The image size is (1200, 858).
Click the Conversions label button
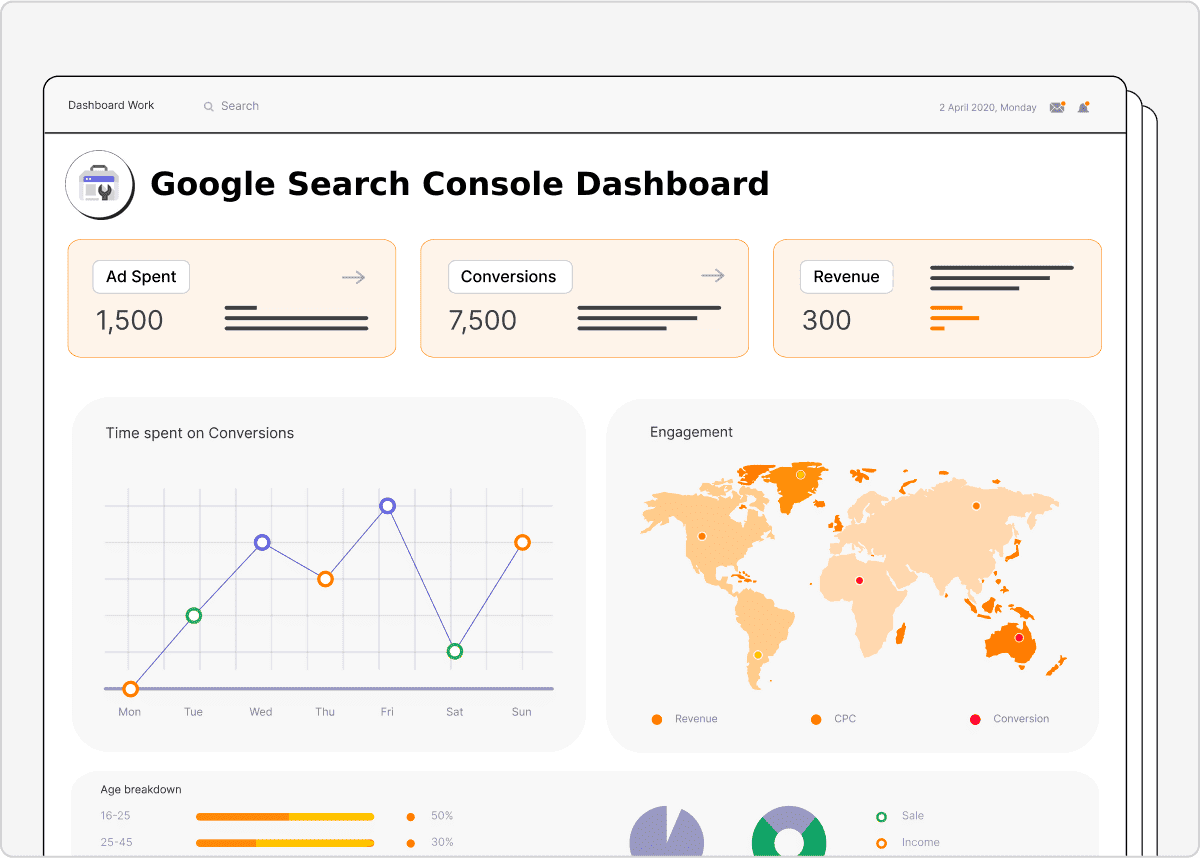tap(509, 277)
